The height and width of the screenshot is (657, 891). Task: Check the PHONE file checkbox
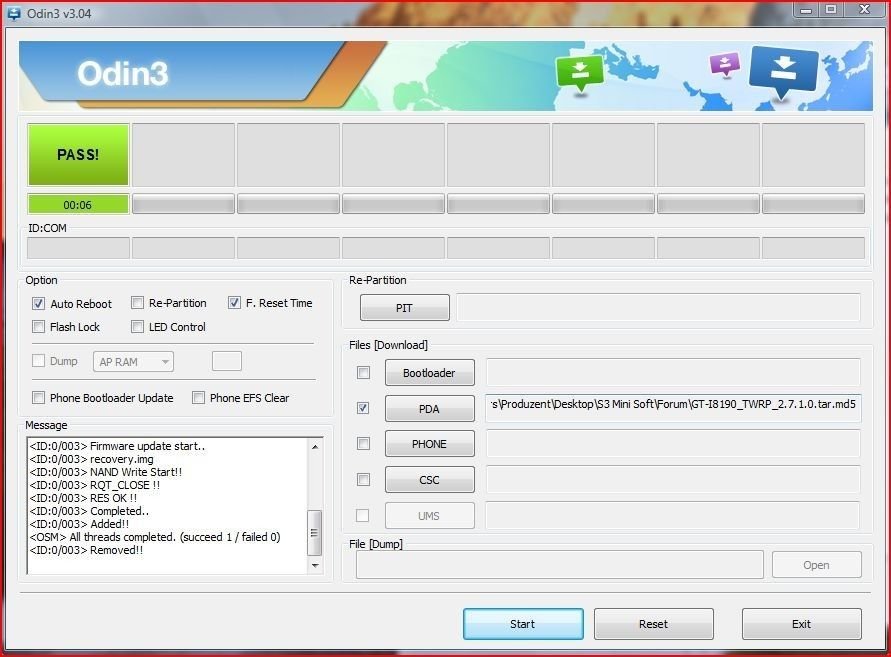pos(363,444)
